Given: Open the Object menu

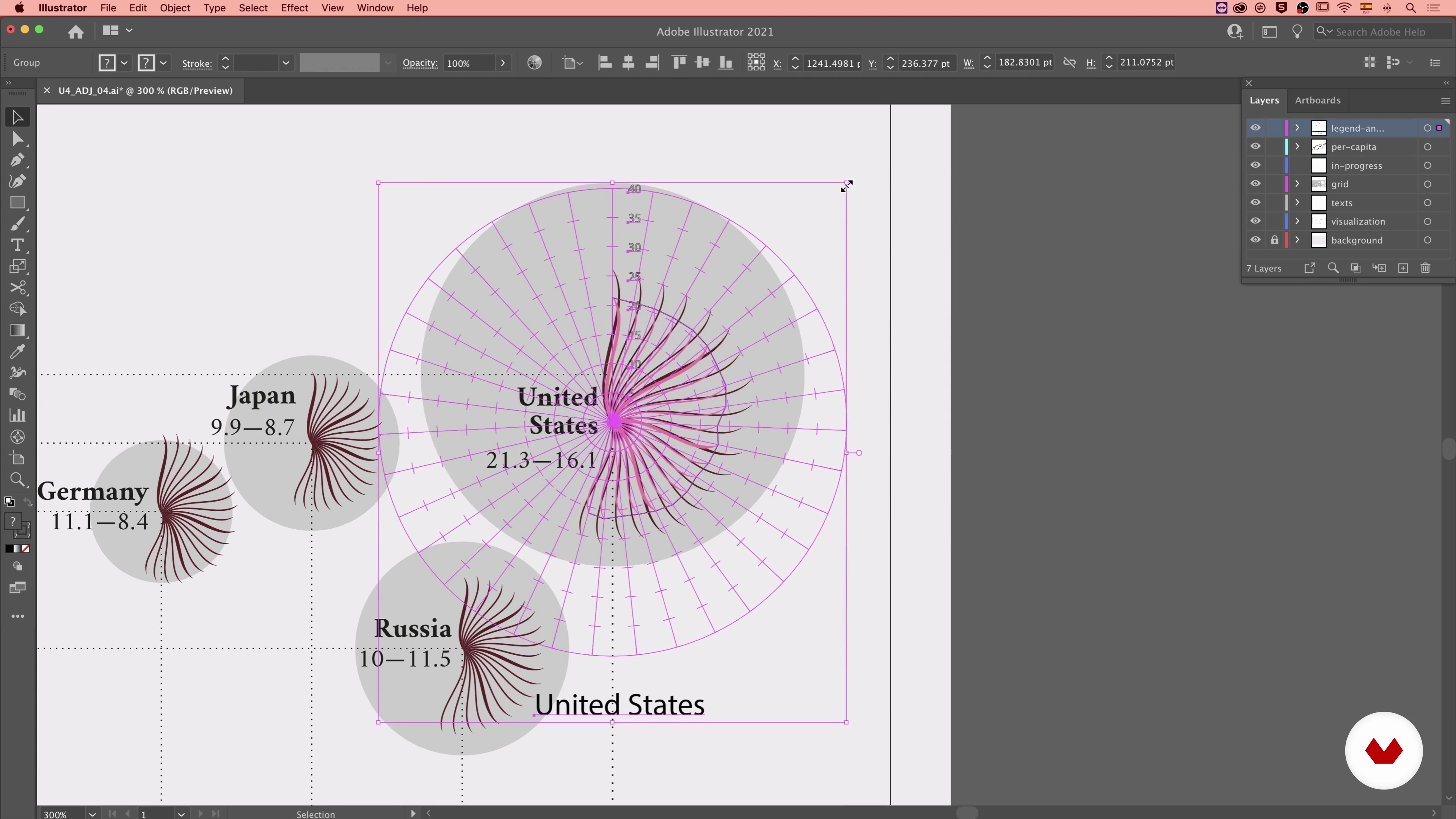Looking at the screenshot, I should tap(175, 8).
